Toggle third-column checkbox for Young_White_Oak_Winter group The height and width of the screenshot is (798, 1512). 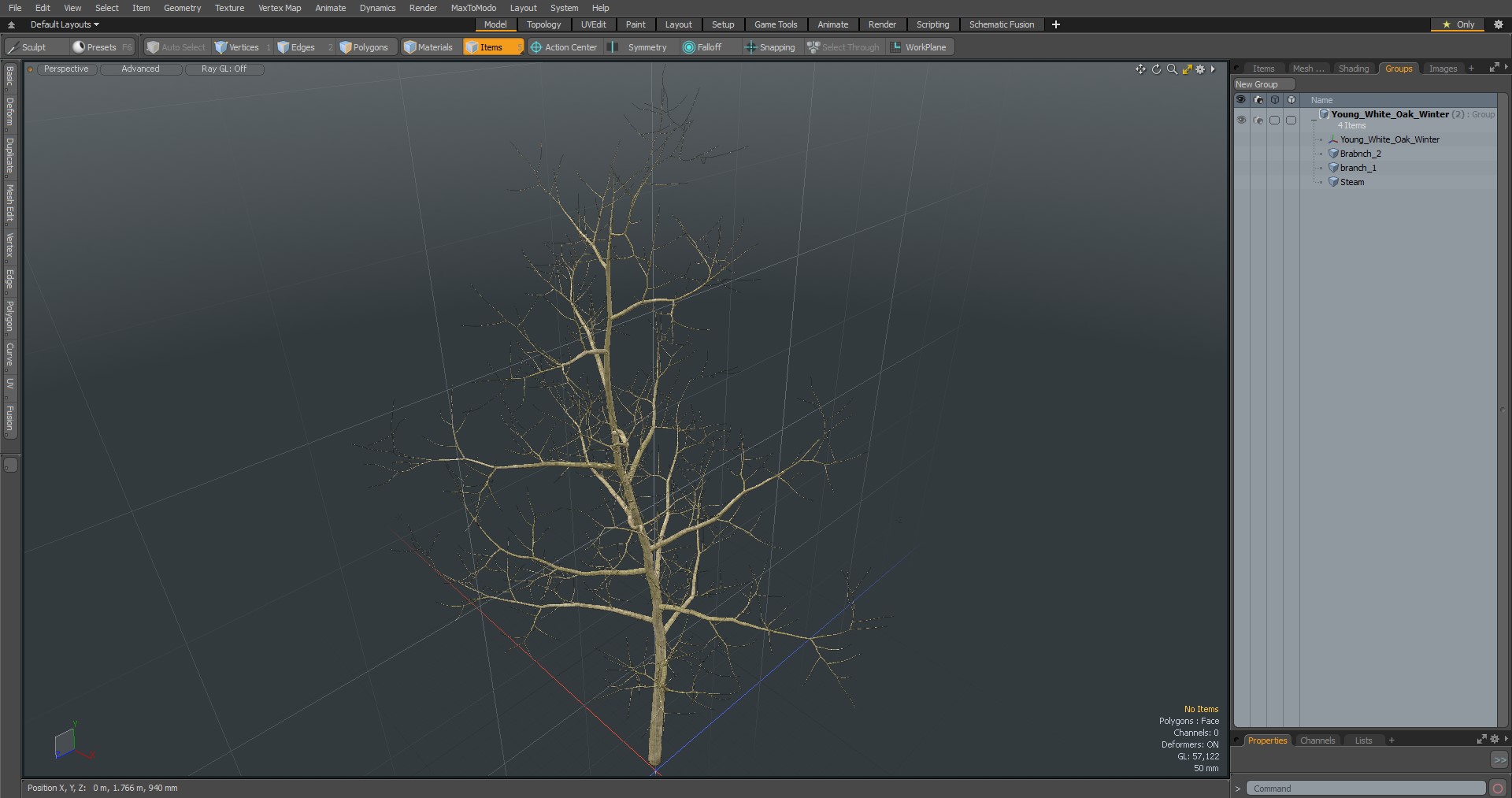pos(1274,121)
